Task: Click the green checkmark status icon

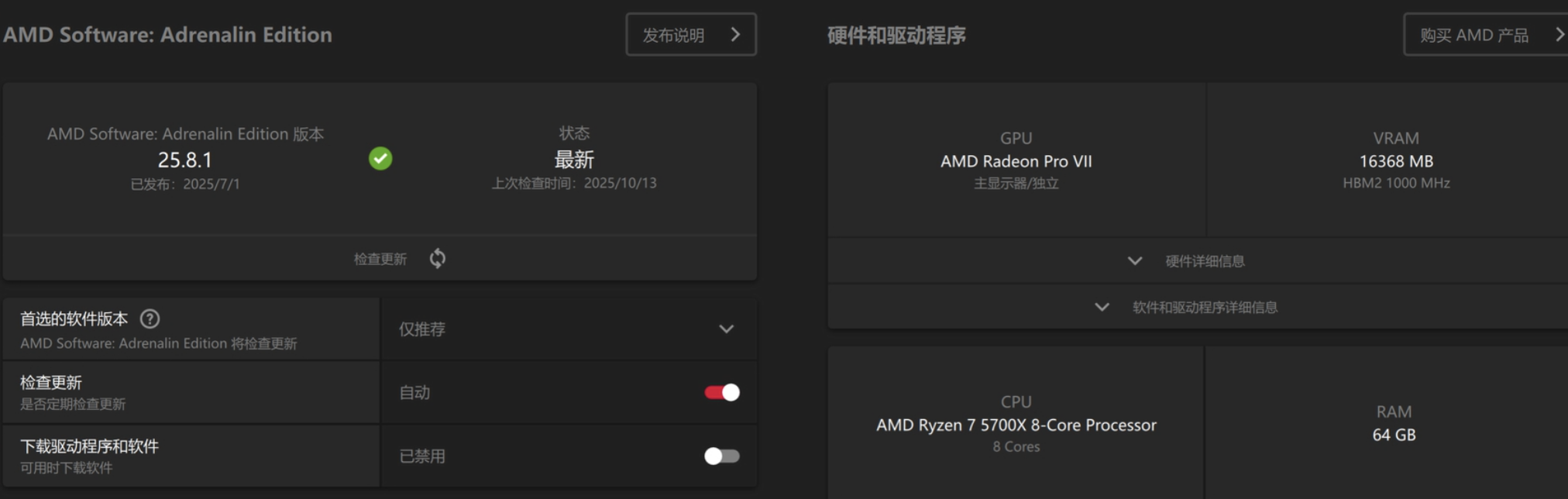Action: pos(380,159)
